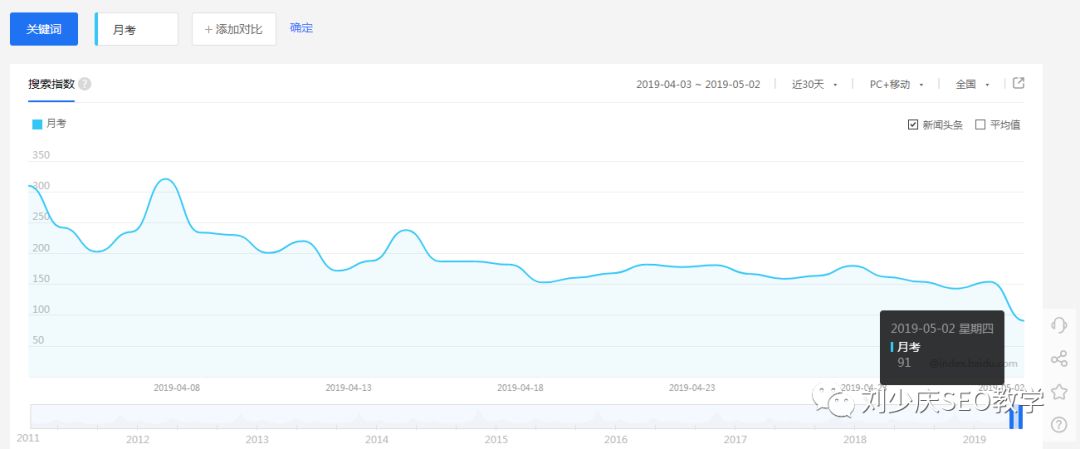This screenshot has width=1080, height=449.
Task: Click the customer service headset icon
Action: (1059, 325)
